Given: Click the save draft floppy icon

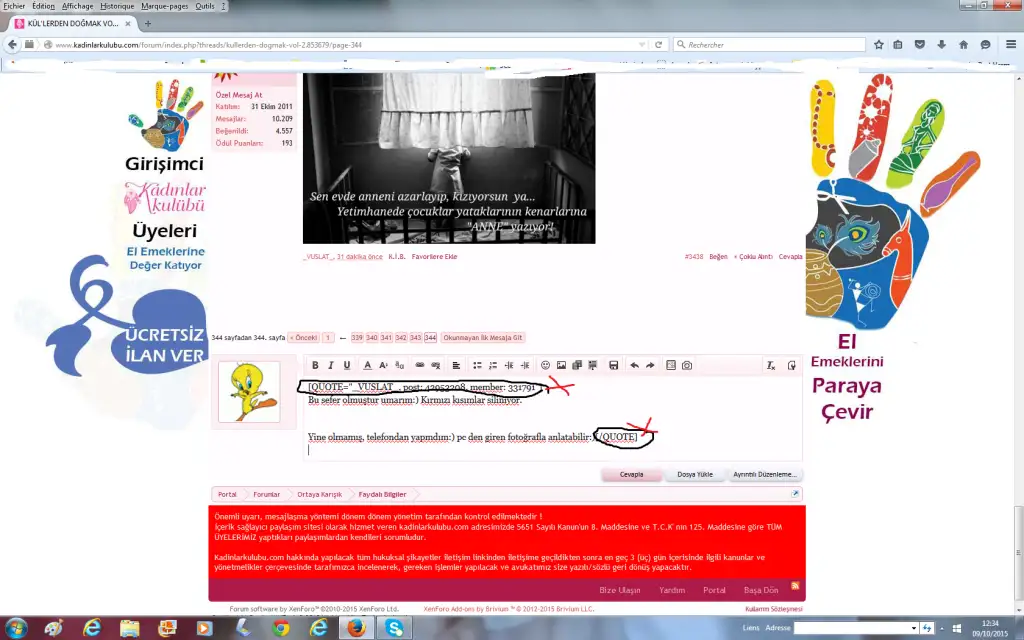Looking at the screenshot, I should click(x=613, y=366).
